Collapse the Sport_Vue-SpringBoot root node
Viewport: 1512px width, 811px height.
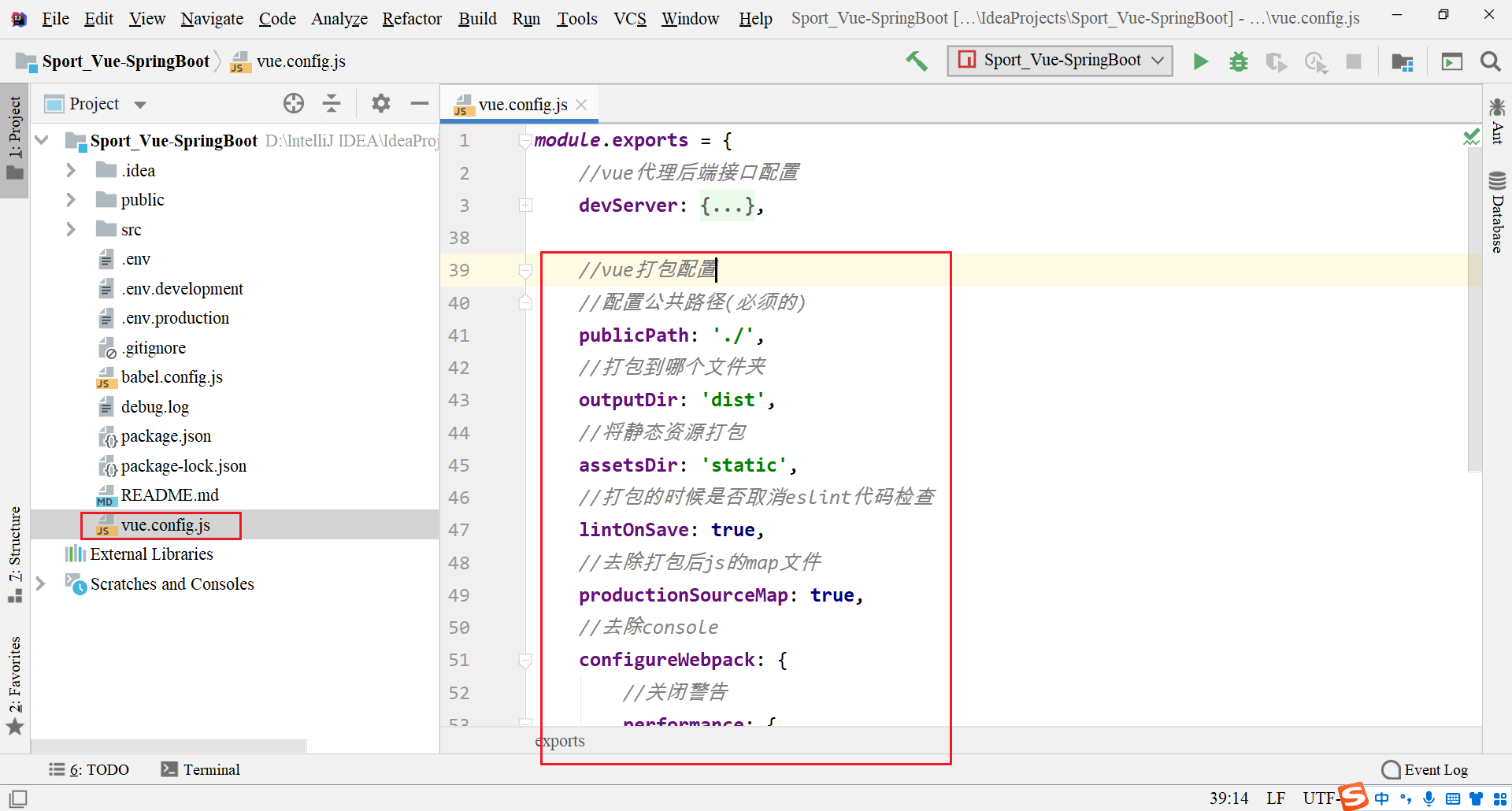pos(43,140)
